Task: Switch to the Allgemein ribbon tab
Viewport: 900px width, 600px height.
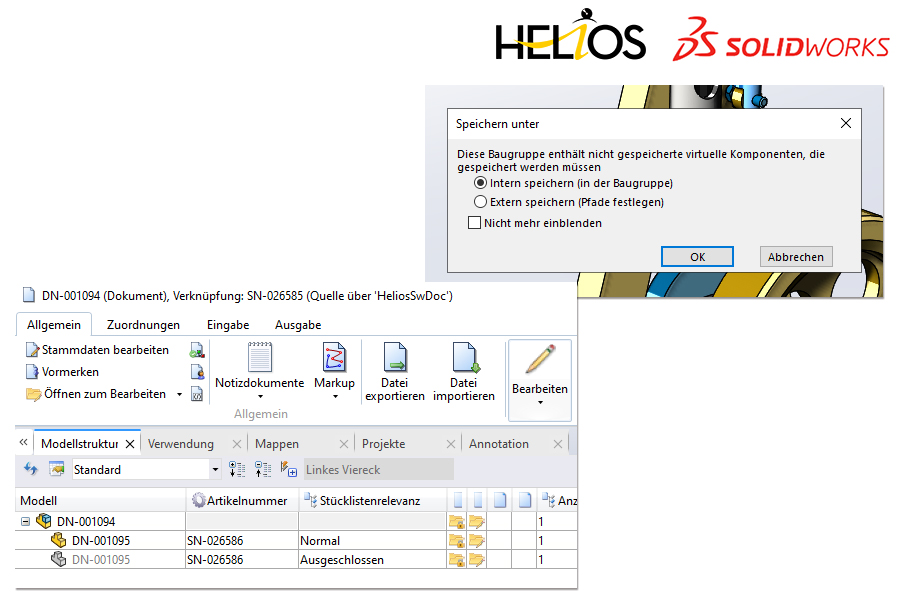Action: (54, 325)
